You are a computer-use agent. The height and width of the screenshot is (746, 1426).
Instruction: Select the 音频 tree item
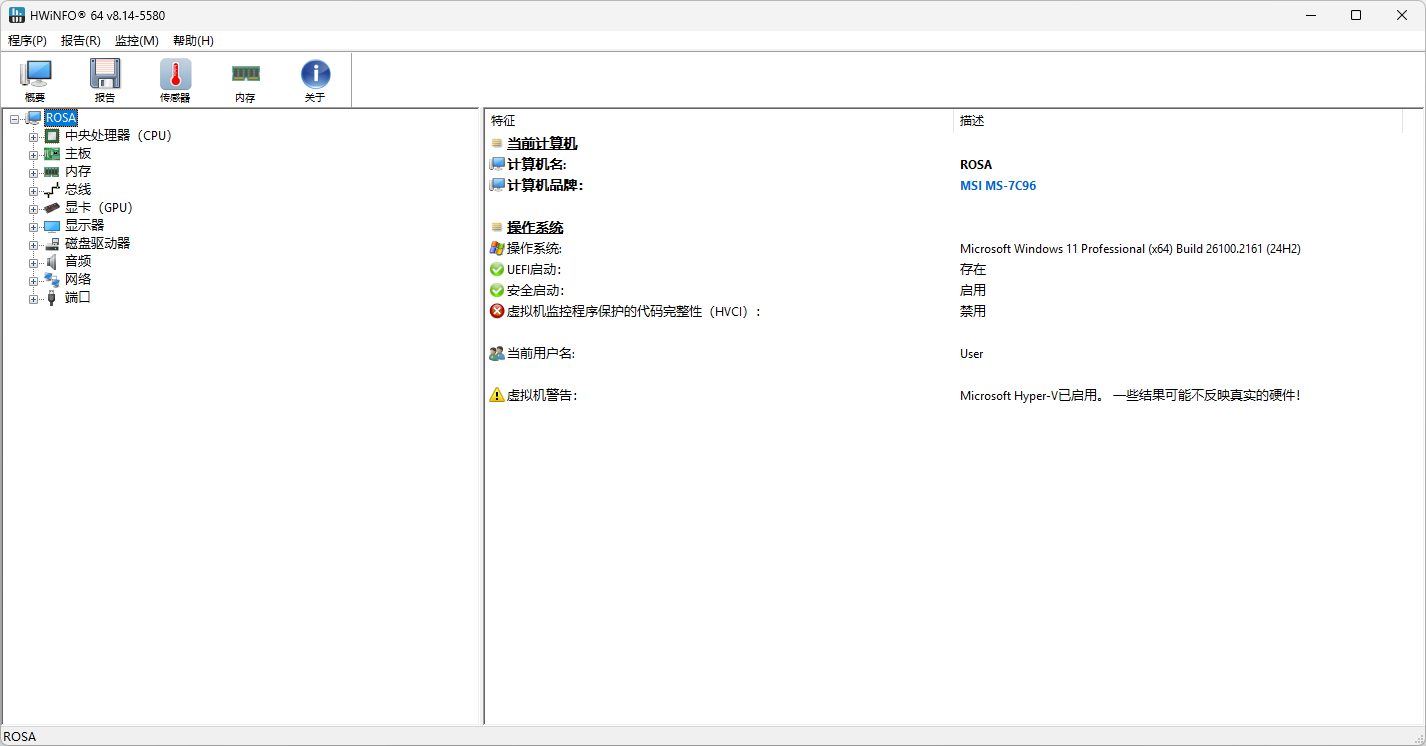click(x=78, y=261)
